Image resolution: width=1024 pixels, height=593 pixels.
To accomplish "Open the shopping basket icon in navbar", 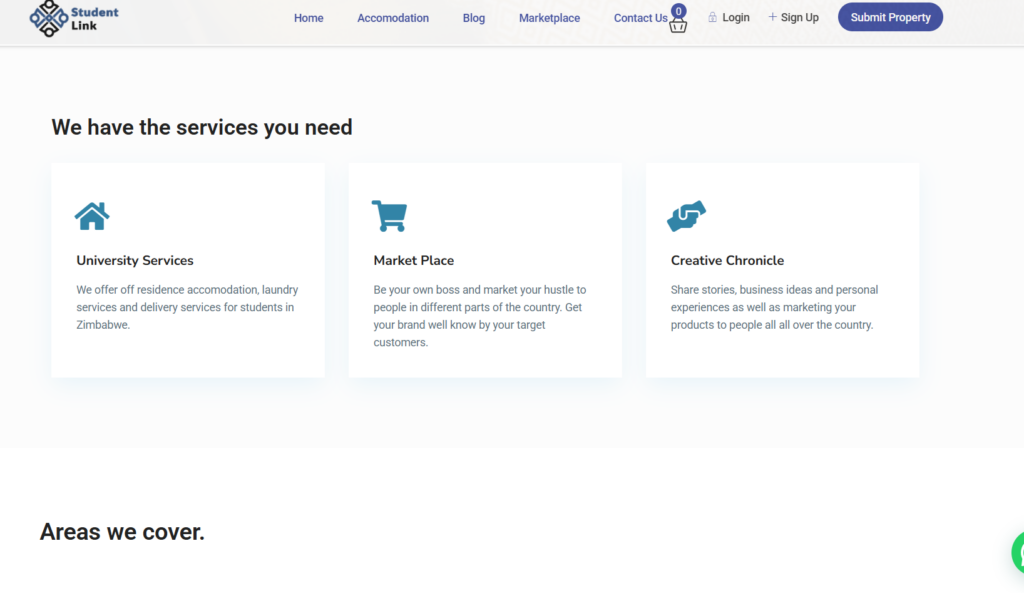I will pos(678,26).
